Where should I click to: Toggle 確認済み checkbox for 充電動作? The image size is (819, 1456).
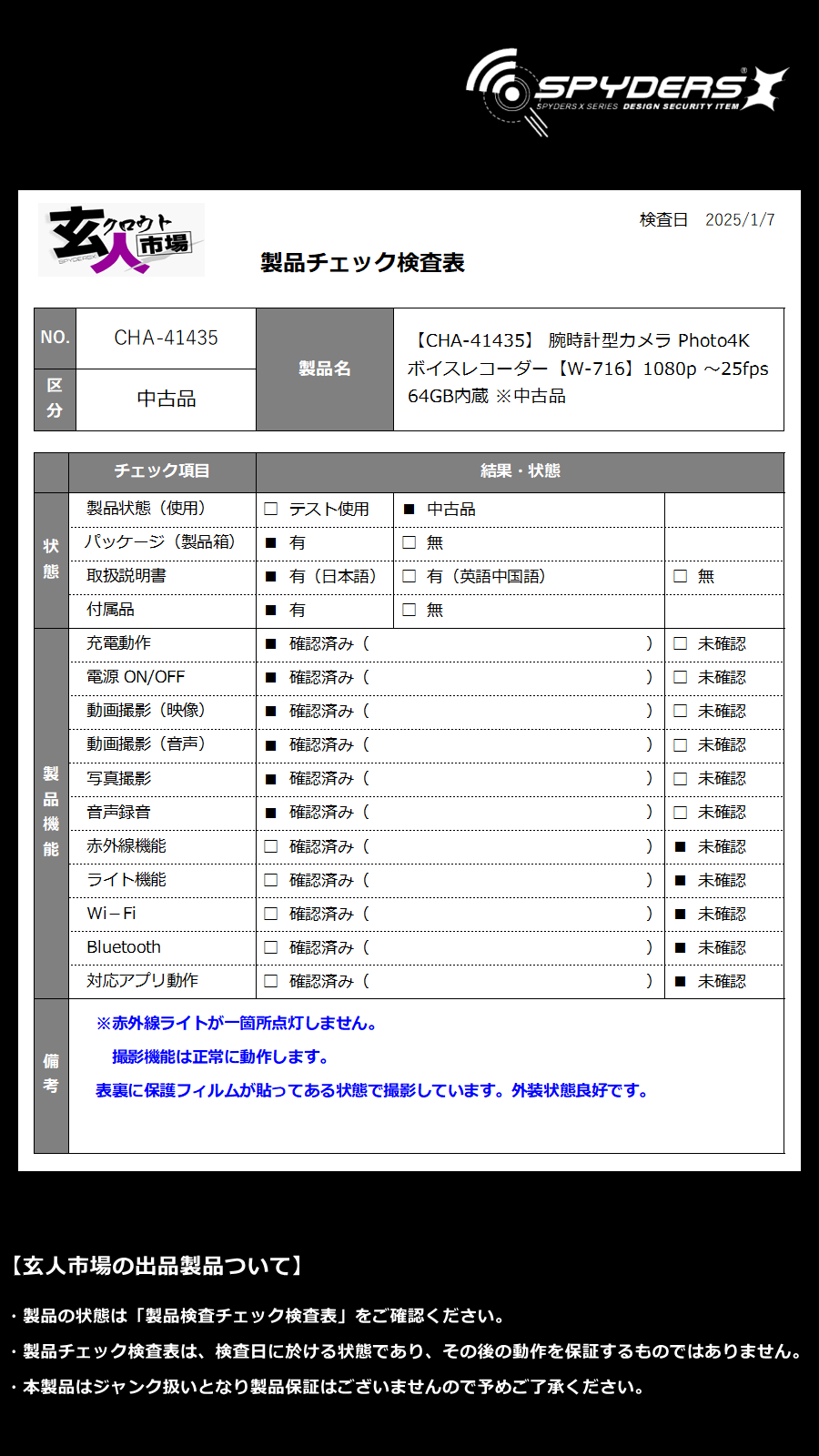(x=270, y=643)
